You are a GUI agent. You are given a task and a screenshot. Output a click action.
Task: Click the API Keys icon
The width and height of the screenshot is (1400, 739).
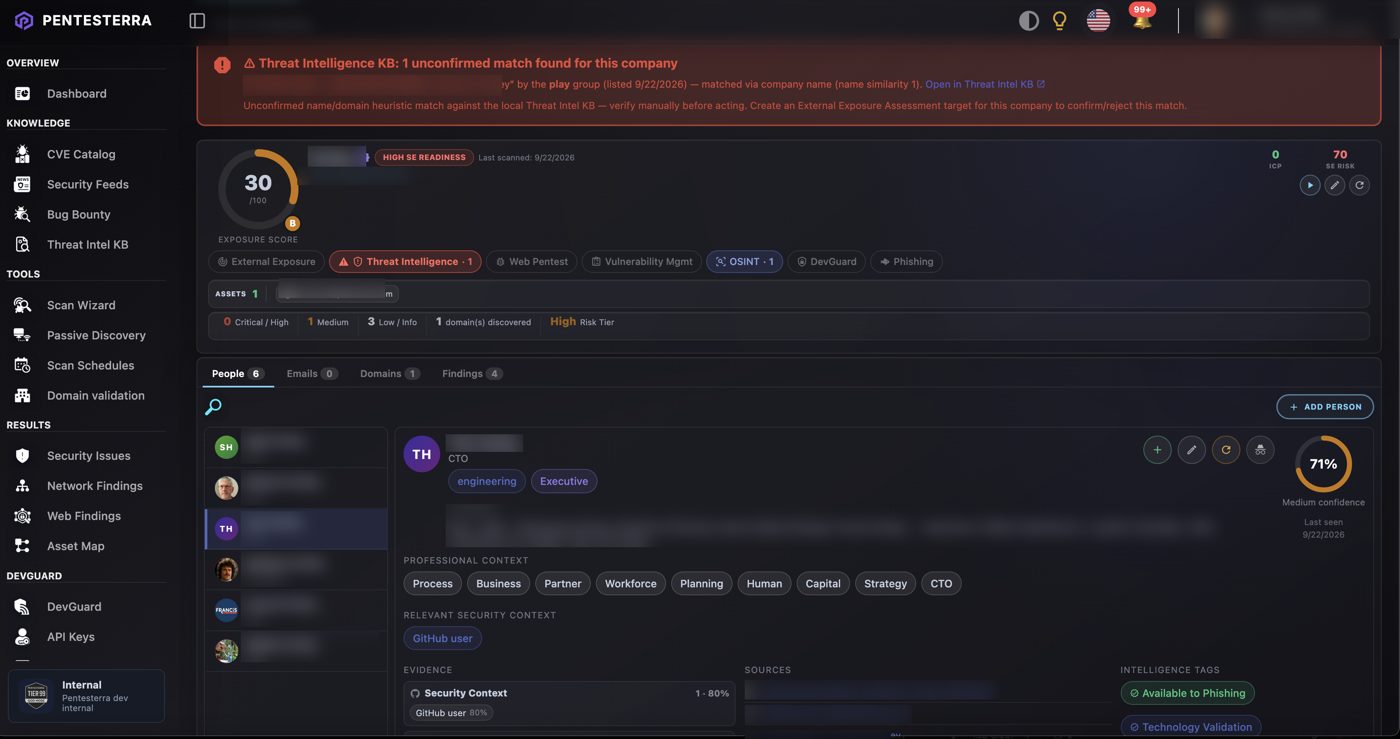tap(22, 636)
